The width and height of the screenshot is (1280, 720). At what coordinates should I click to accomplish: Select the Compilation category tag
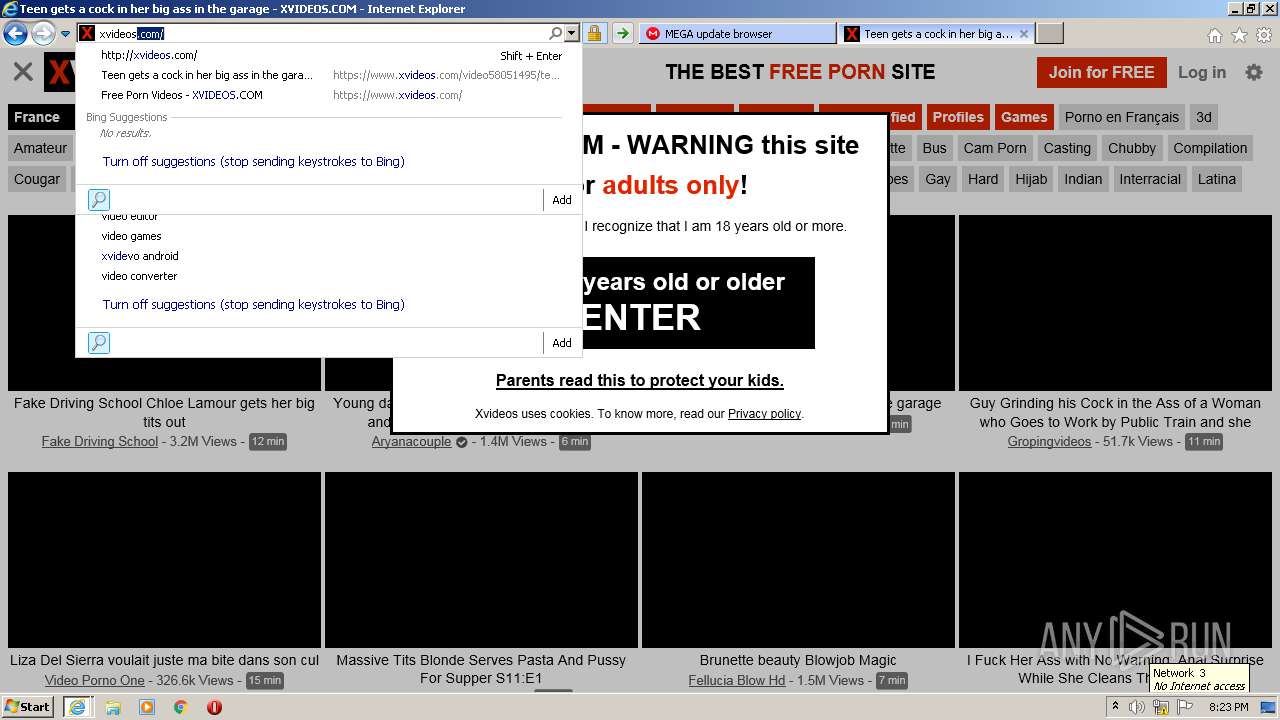pos(1210,148)
